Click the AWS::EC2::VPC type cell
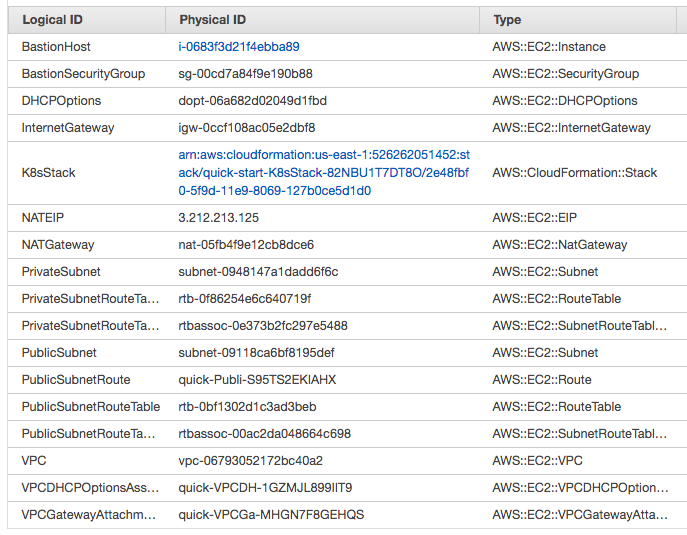This screenshot has width=687, height=535. (x=538, y=461)
